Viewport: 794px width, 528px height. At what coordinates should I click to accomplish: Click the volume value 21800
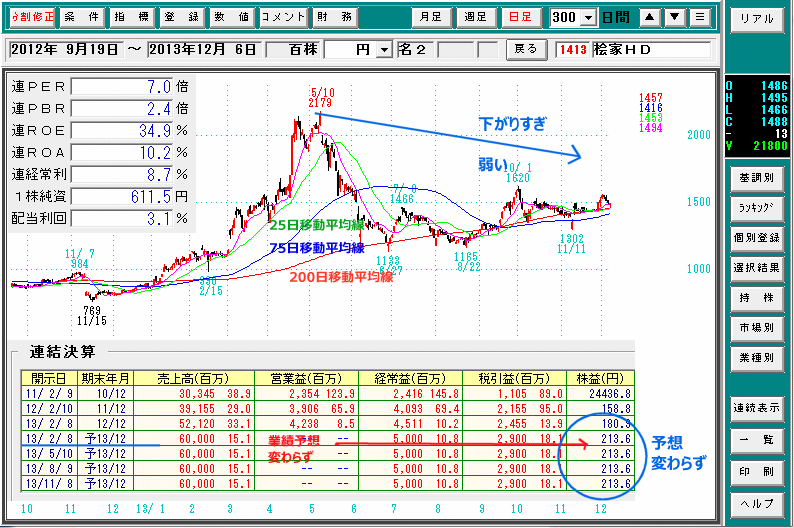(770, 146)
